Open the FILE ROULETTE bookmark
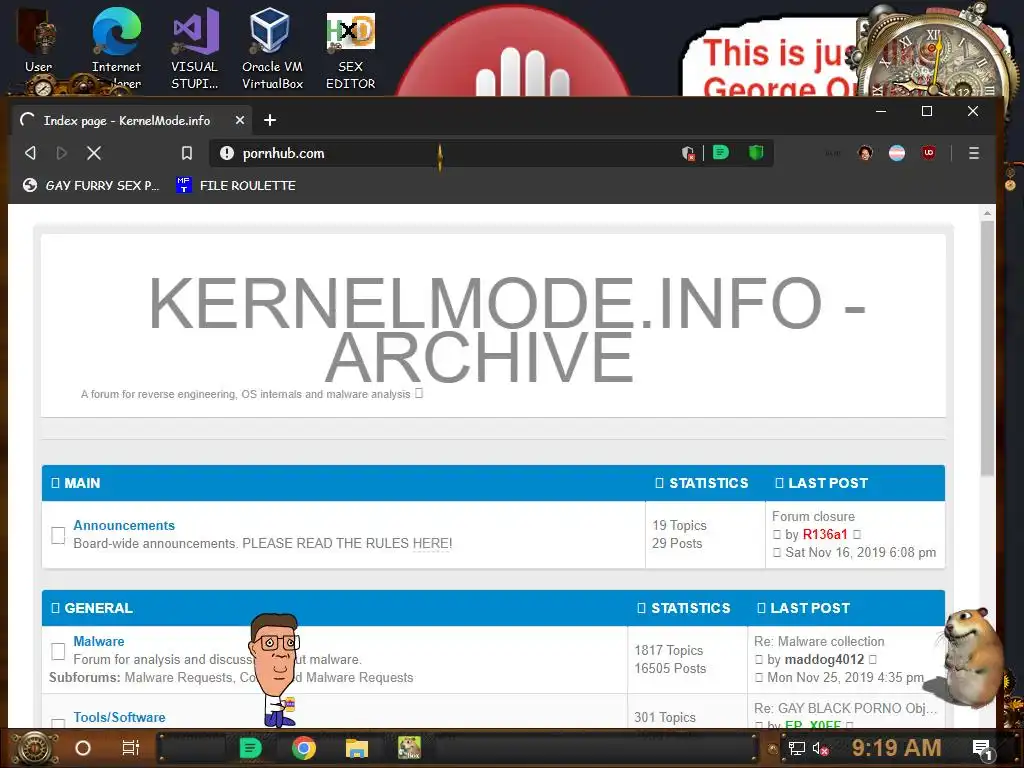Image resolution: width=1024 pixels, height=768 pixels. (236, 185)
